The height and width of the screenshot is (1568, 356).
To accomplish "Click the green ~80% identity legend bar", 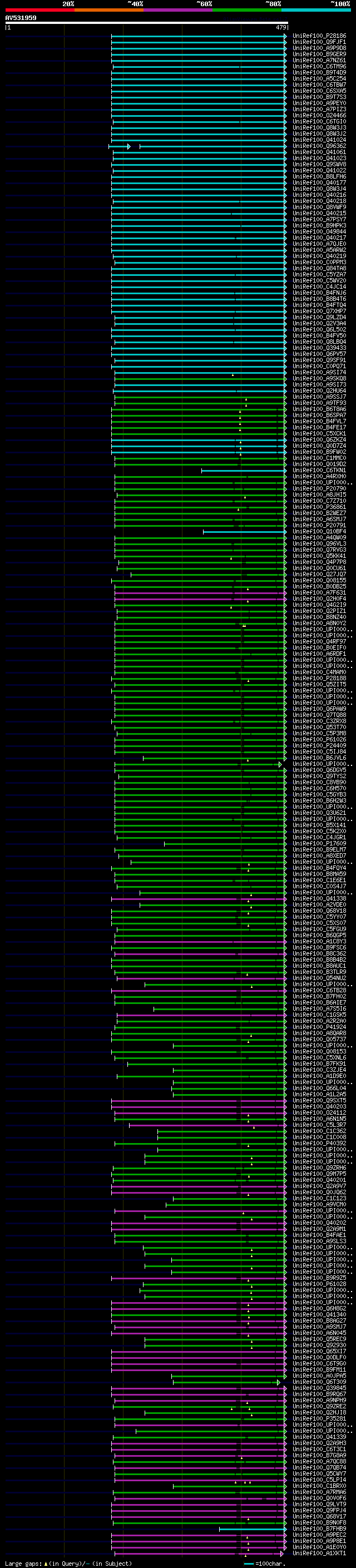I will pos(247,10).
